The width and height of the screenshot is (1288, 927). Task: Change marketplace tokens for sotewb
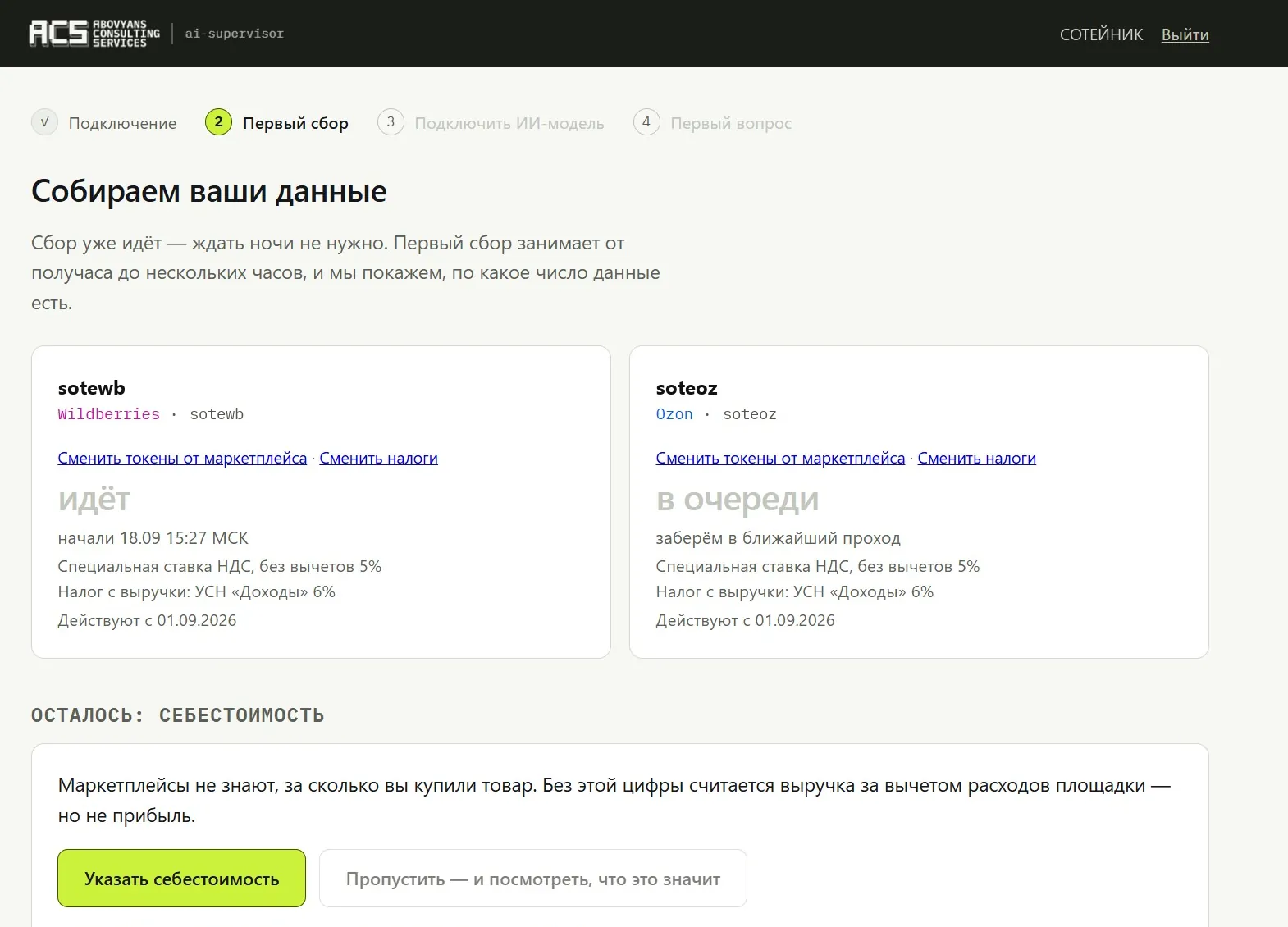(x=182, y=458)
